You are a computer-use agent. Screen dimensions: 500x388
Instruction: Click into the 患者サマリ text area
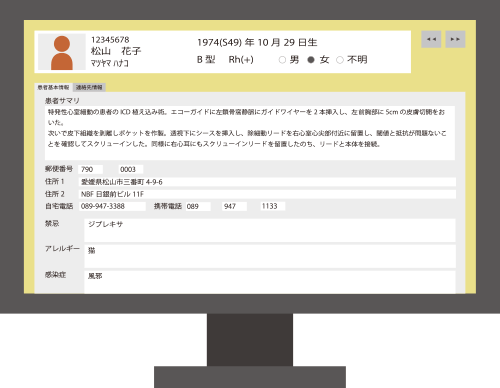point(250,133)
